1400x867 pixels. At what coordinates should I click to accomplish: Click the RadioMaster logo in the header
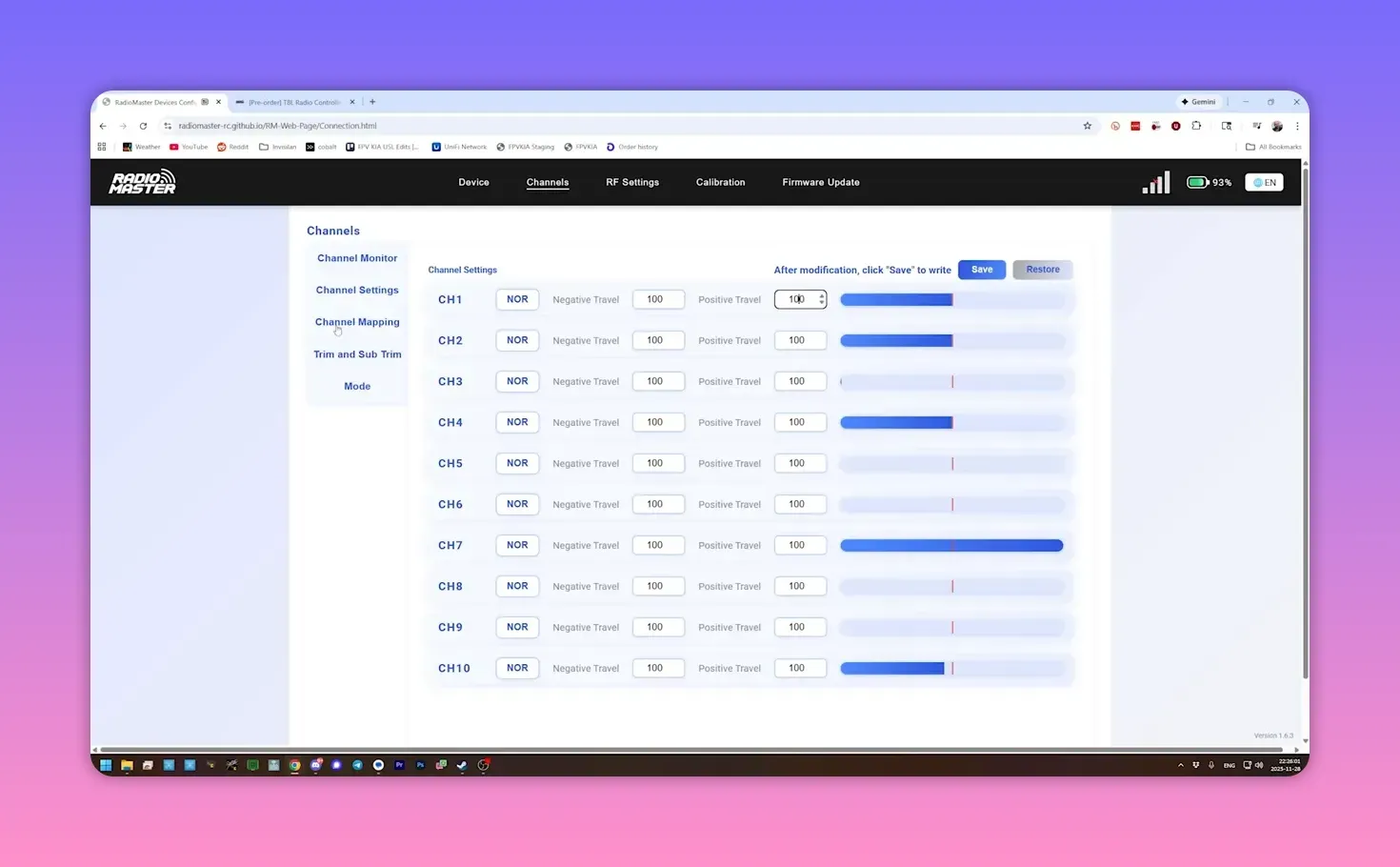[141, 181]
